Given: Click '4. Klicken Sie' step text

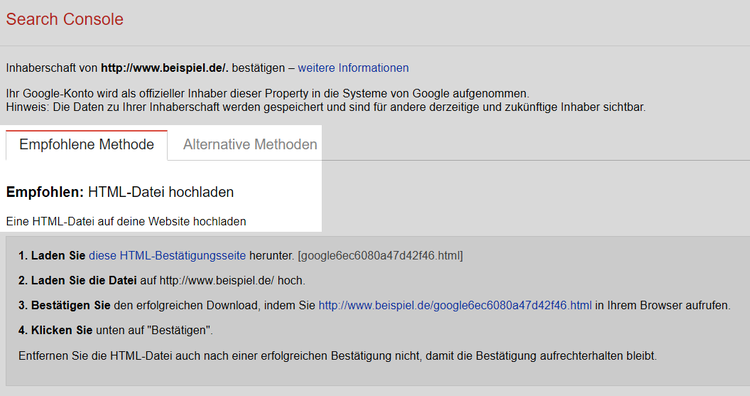Looking at the screenshot, I should pyautogui.click(x=55, y=330).
